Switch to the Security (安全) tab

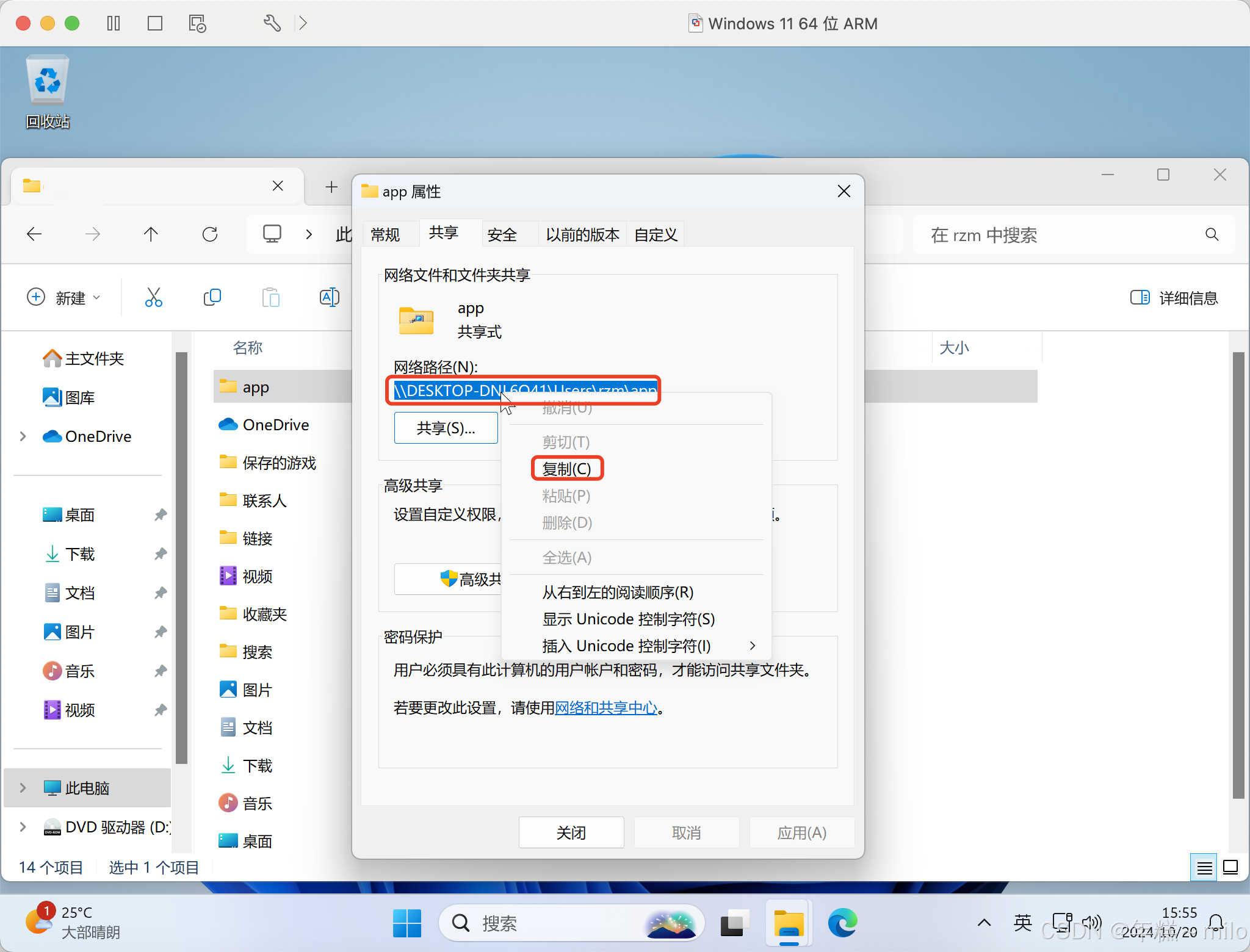click(x=502, y=234)
